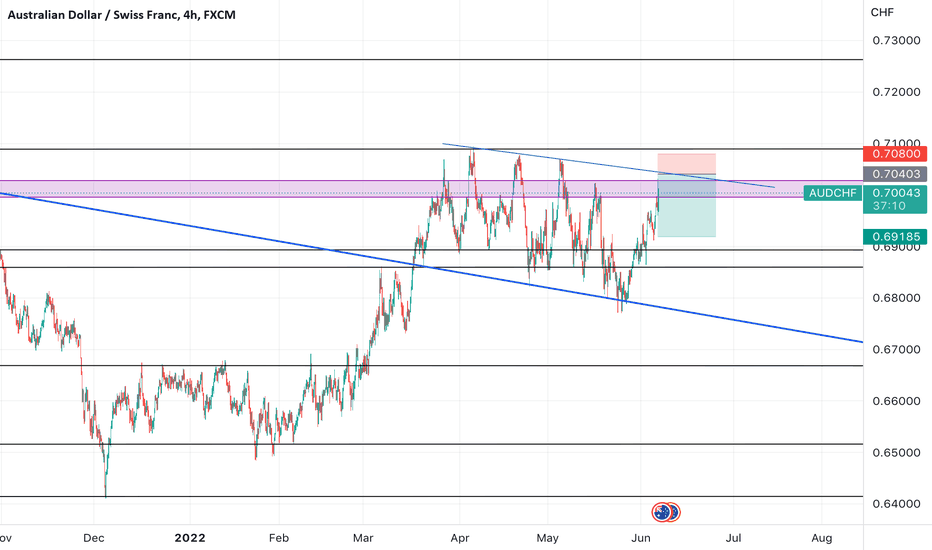The width and height of the screenshot is (932, 550).
Task: Click the 0.68000 price axis label
Action: click(x=896, y=298)
